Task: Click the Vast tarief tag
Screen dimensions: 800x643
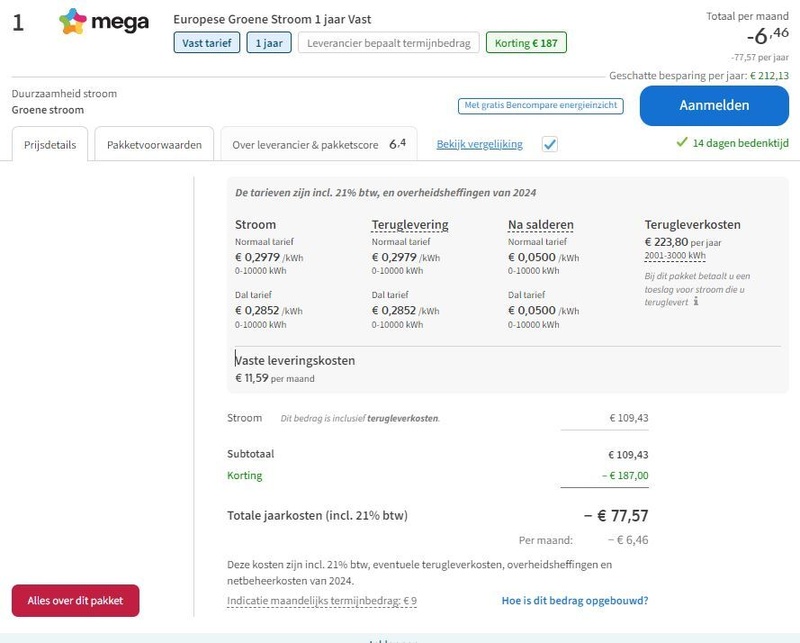Action: point(207,43)
